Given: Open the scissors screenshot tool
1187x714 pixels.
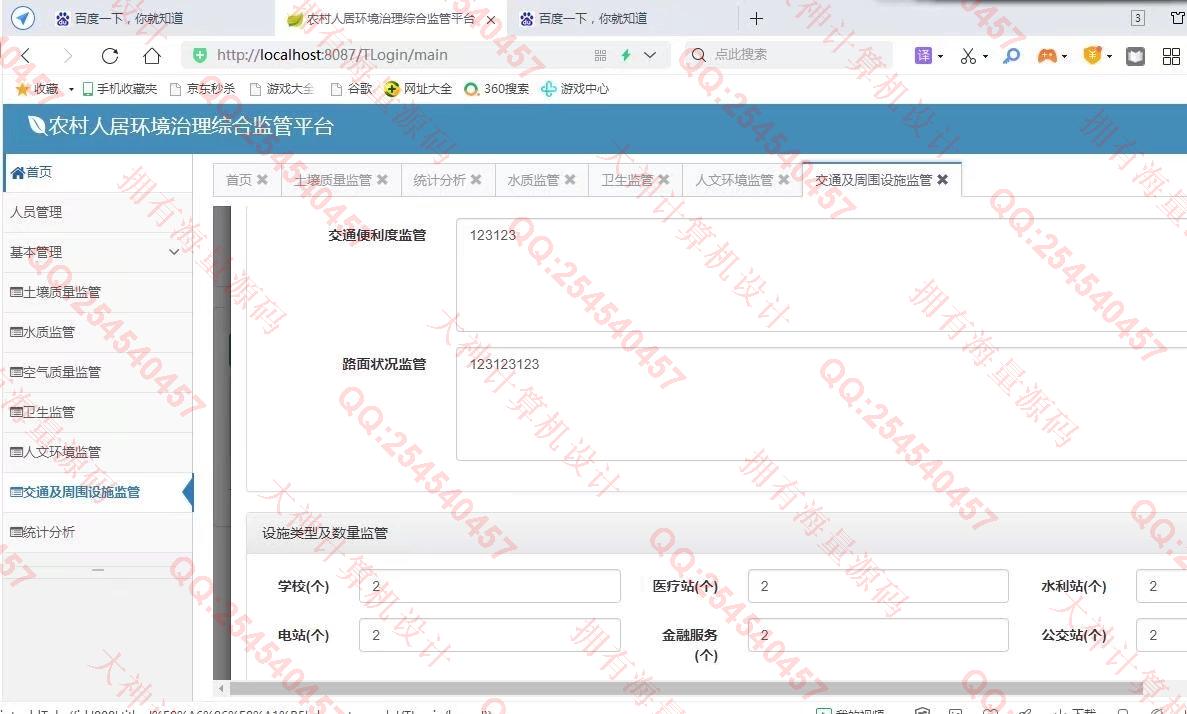Looking at the screenshot, I should pyautogui.click(x=968, y=55).
